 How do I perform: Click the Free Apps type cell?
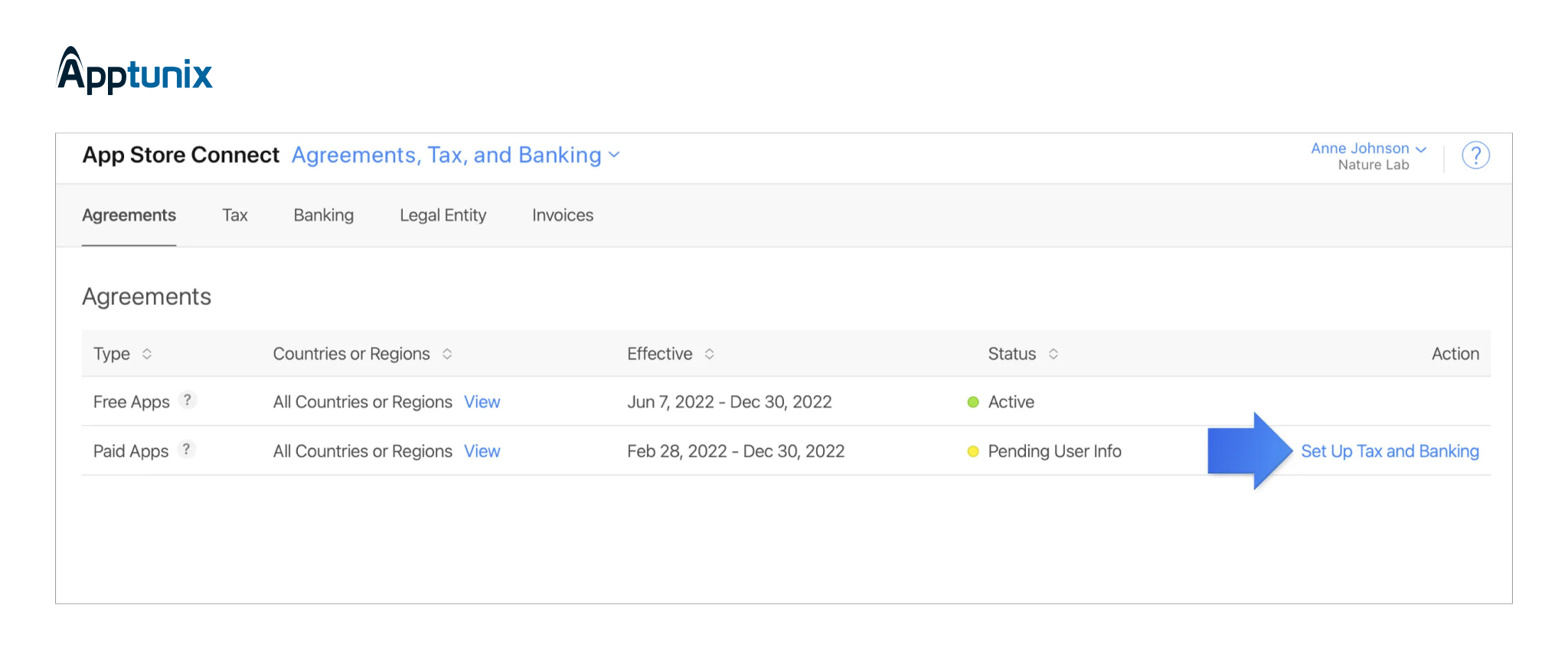click(132, 402)
